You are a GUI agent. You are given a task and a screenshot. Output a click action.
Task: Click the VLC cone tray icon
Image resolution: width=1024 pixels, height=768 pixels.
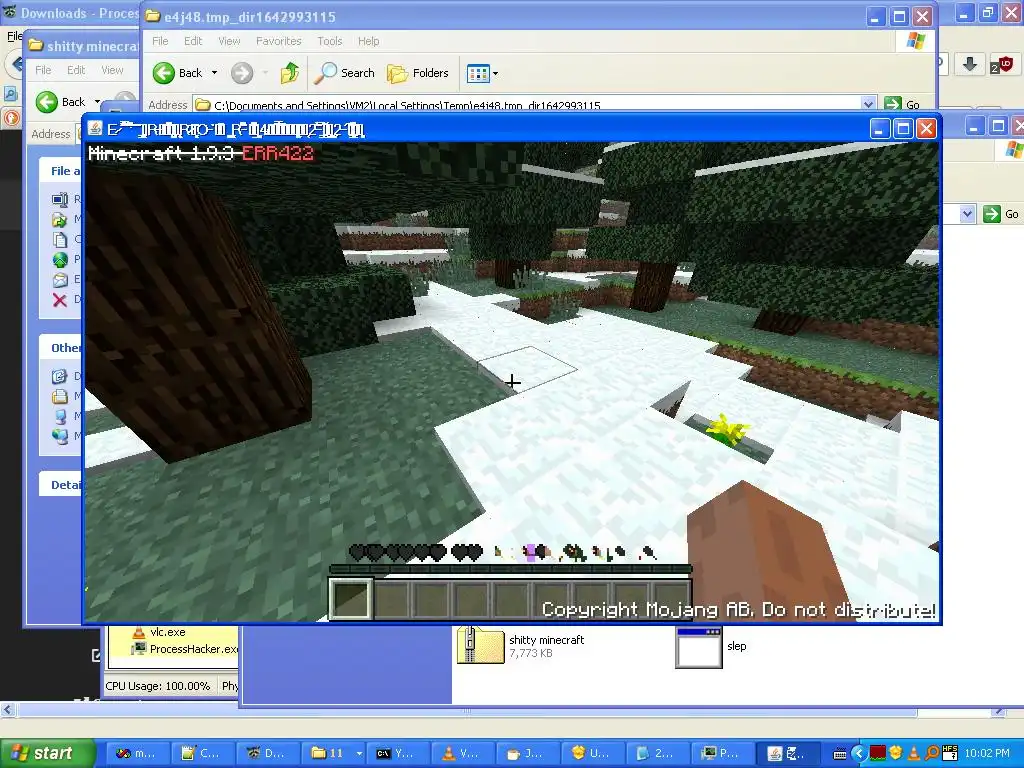[x=914, y=754]
